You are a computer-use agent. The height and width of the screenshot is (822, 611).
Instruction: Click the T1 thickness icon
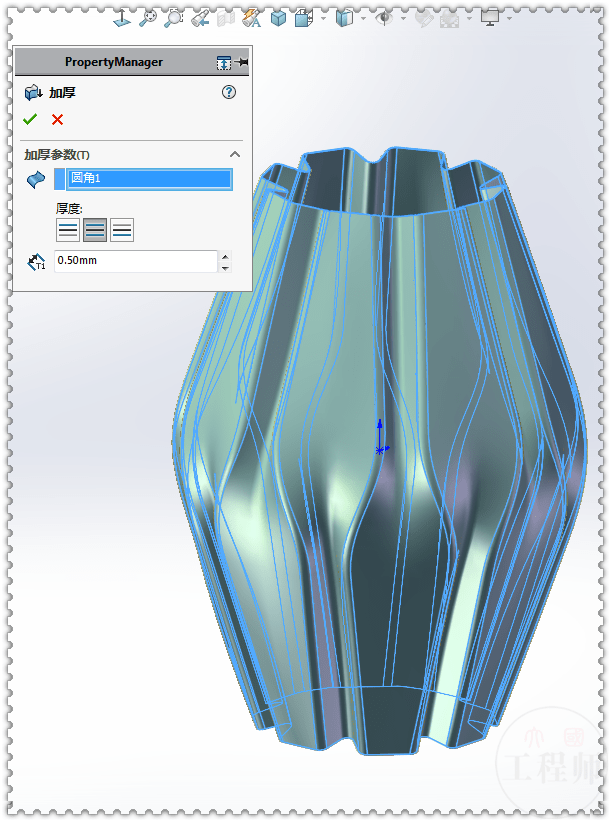point(37,262)
